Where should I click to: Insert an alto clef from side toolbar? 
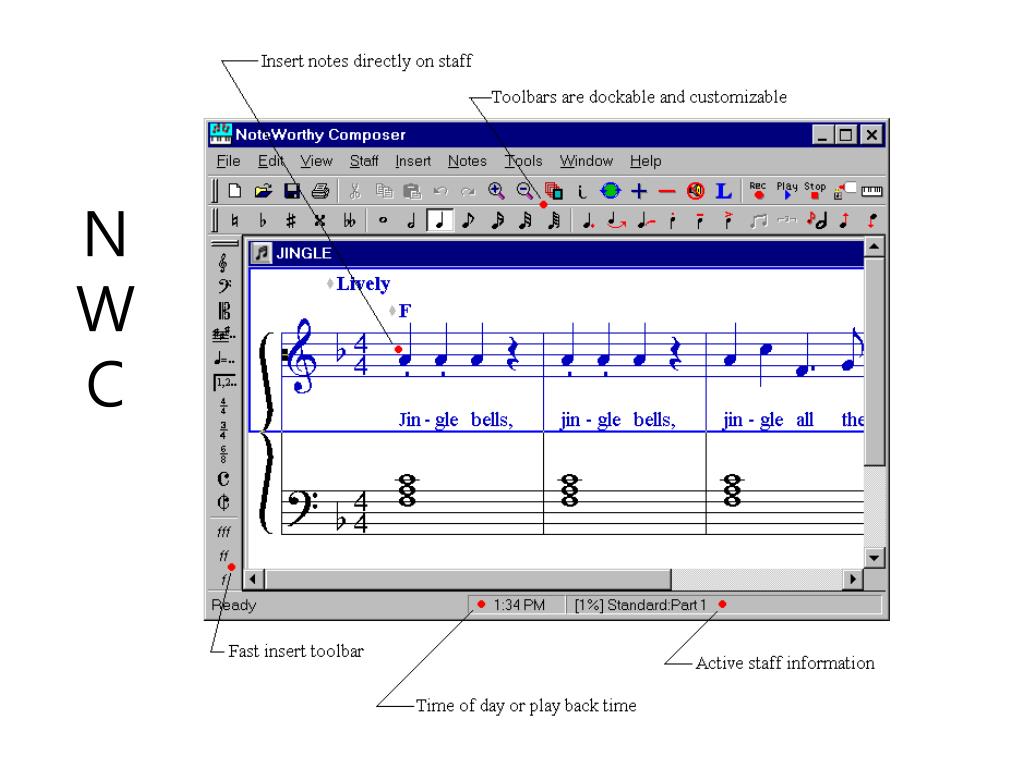coord(224,311)
